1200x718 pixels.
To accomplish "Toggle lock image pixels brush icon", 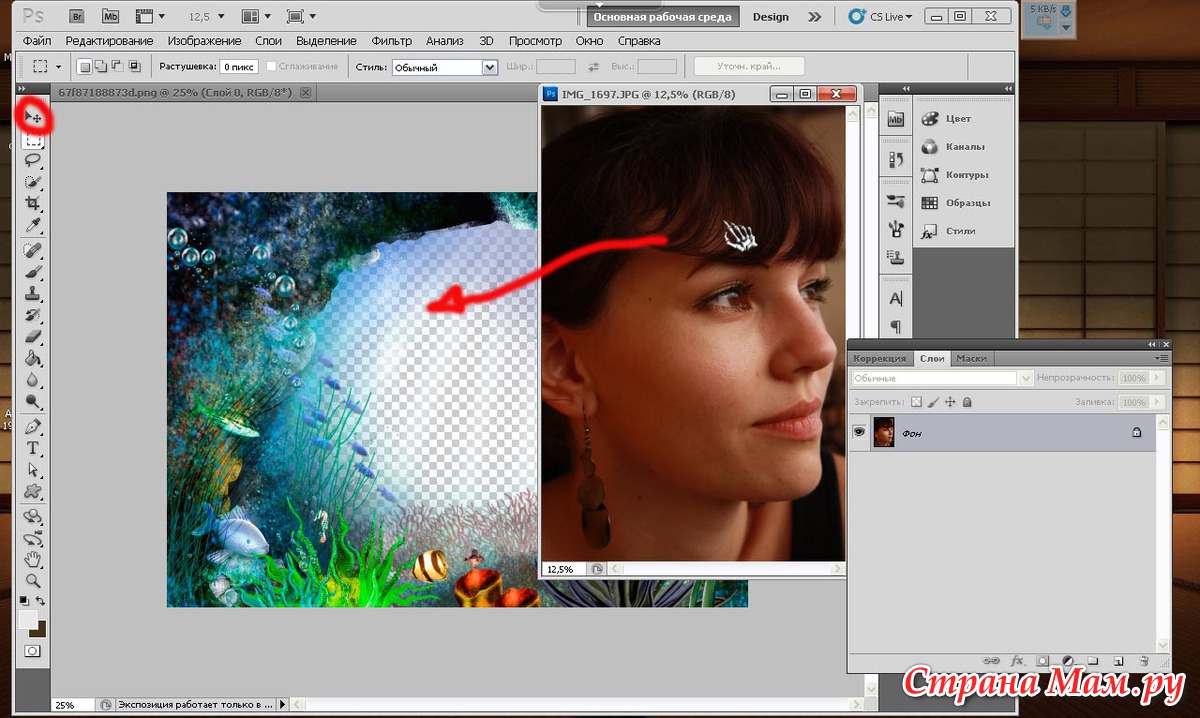I will (x=933, y=402).
